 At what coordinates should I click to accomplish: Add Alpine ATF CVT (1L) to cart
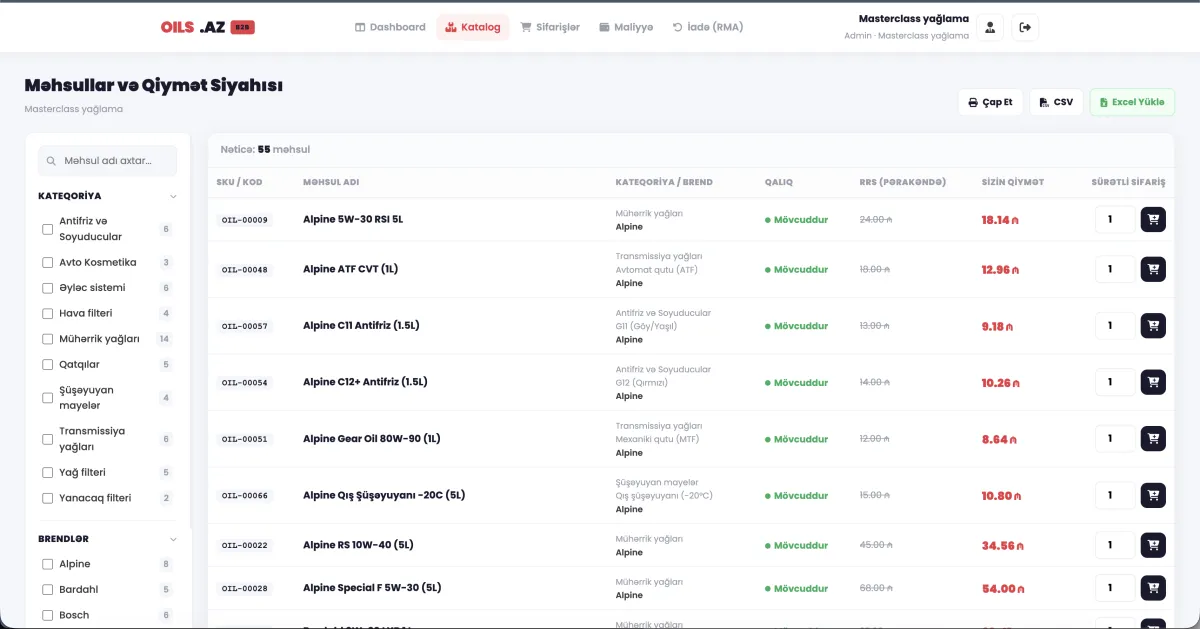click(1153, 269)
